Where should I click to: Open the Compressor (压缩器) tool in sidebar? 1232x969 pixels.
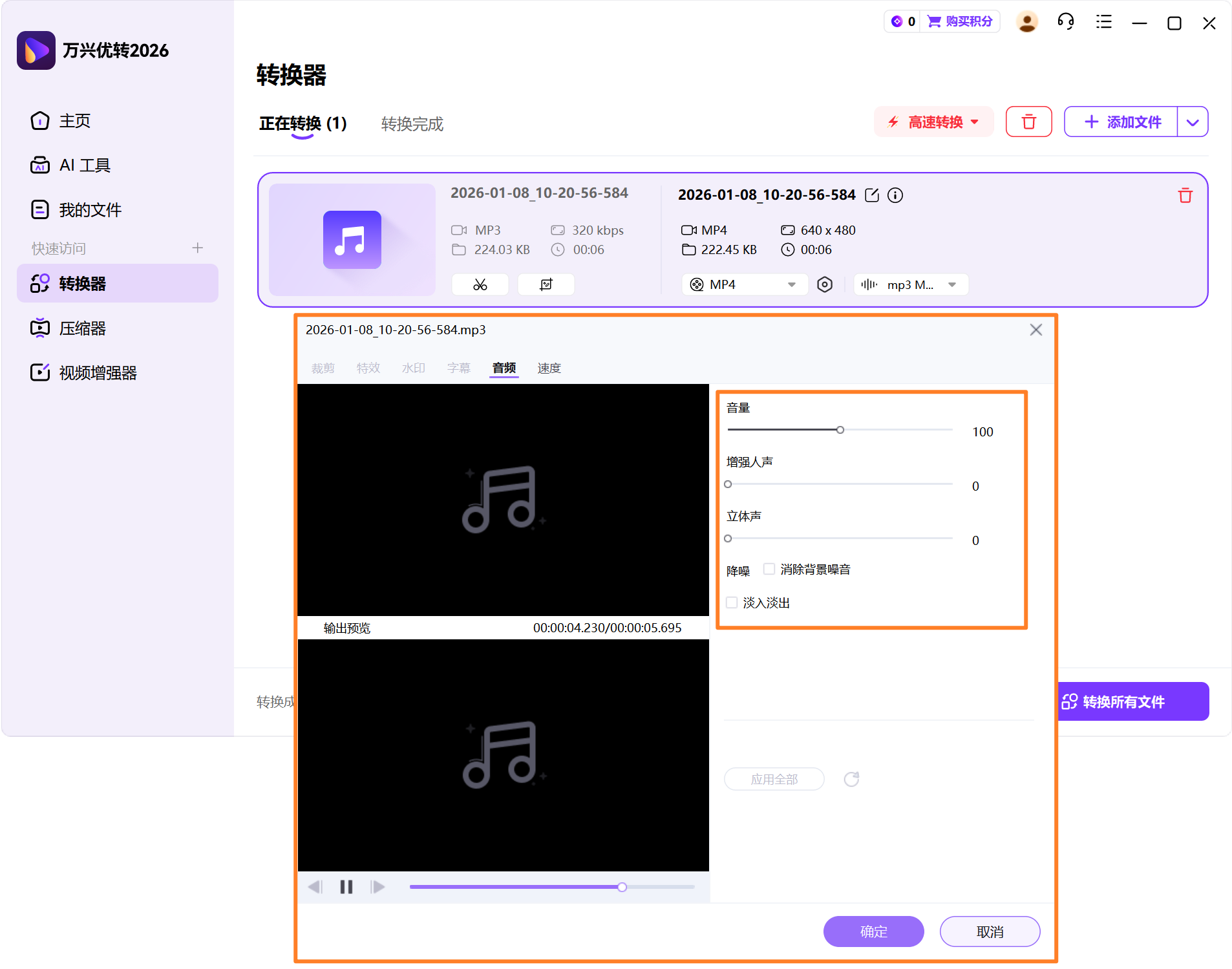click(x=83, y=328)
